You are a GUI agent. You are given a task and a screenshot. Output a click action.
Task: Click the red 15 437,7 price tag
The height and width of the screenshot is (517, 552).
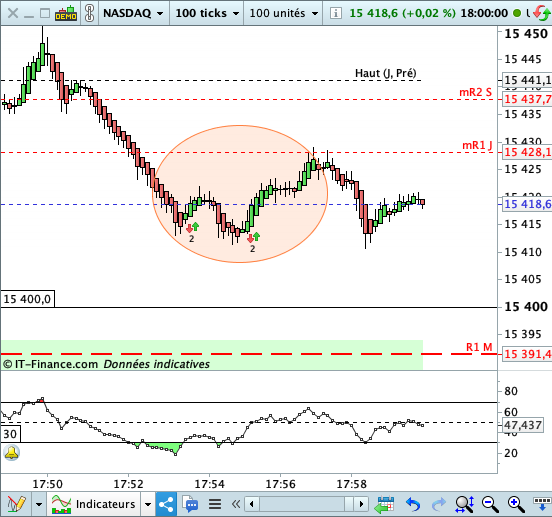coord(527,99)
